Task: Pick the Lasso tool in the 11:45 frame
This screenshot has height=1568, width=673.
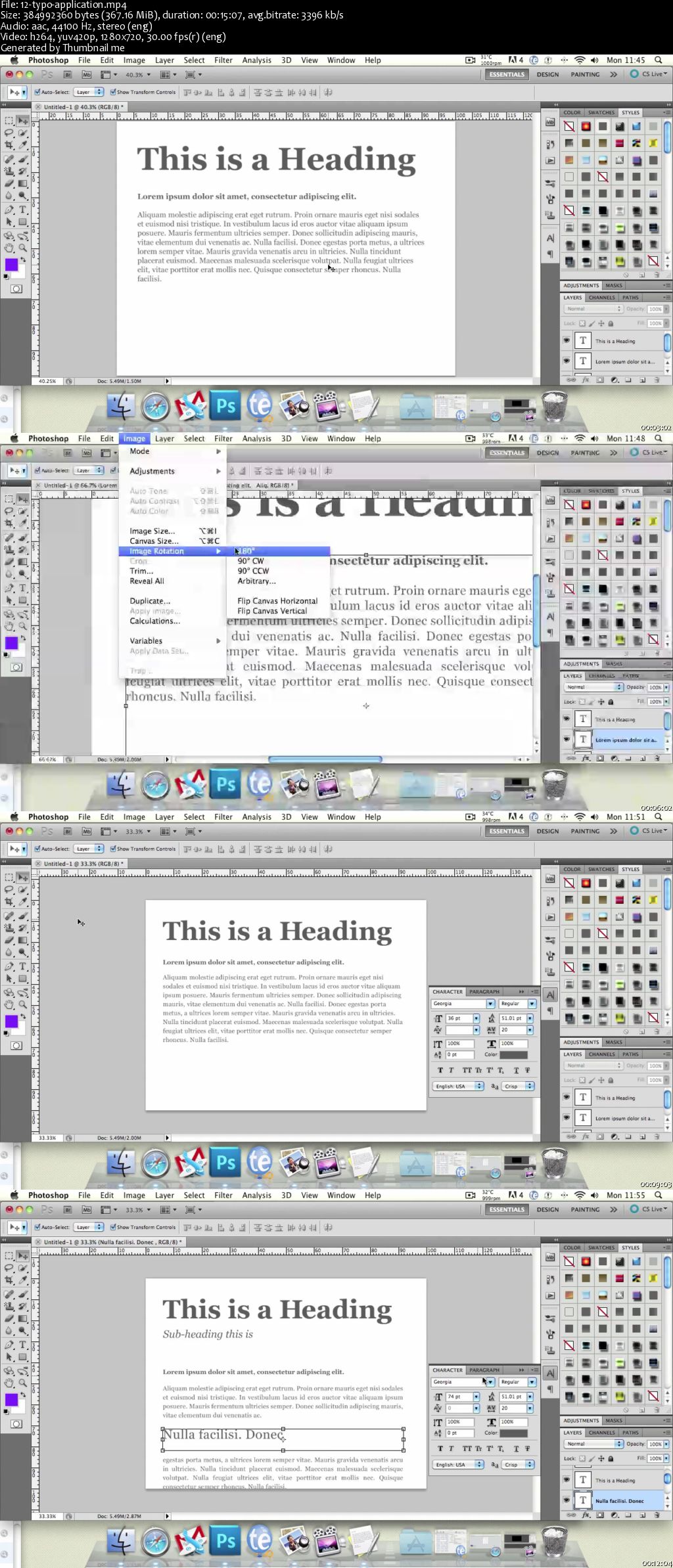Action: click(9, 133)
